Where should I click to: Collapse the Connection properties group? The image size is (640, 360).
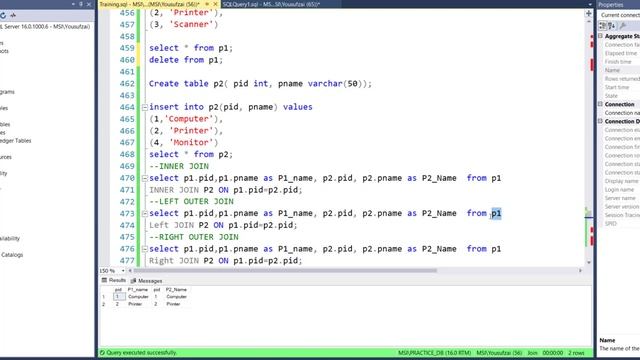coord(600,104)
